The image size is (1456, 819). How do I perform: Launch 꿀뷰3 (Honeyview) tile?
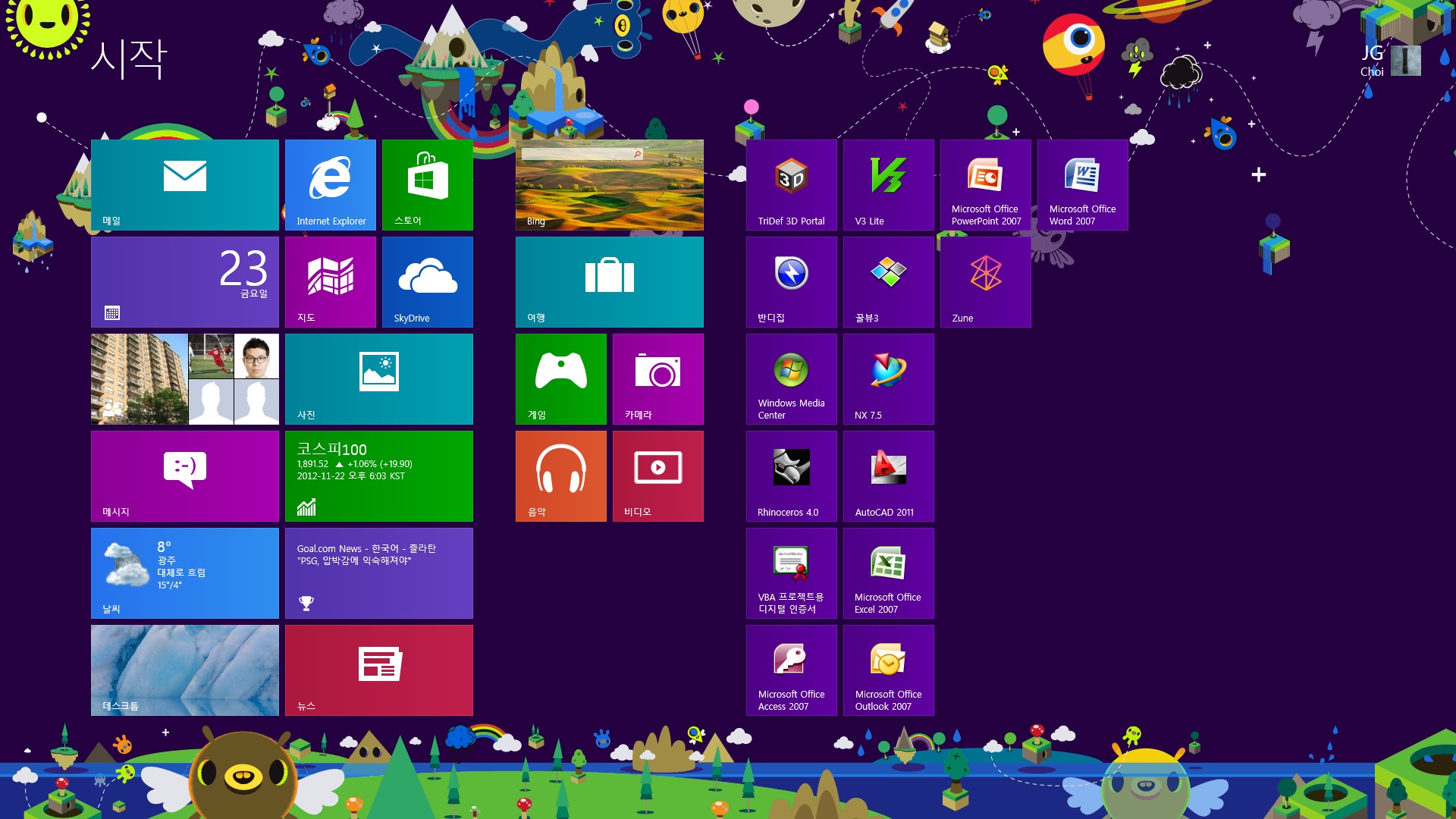[889, 282]
